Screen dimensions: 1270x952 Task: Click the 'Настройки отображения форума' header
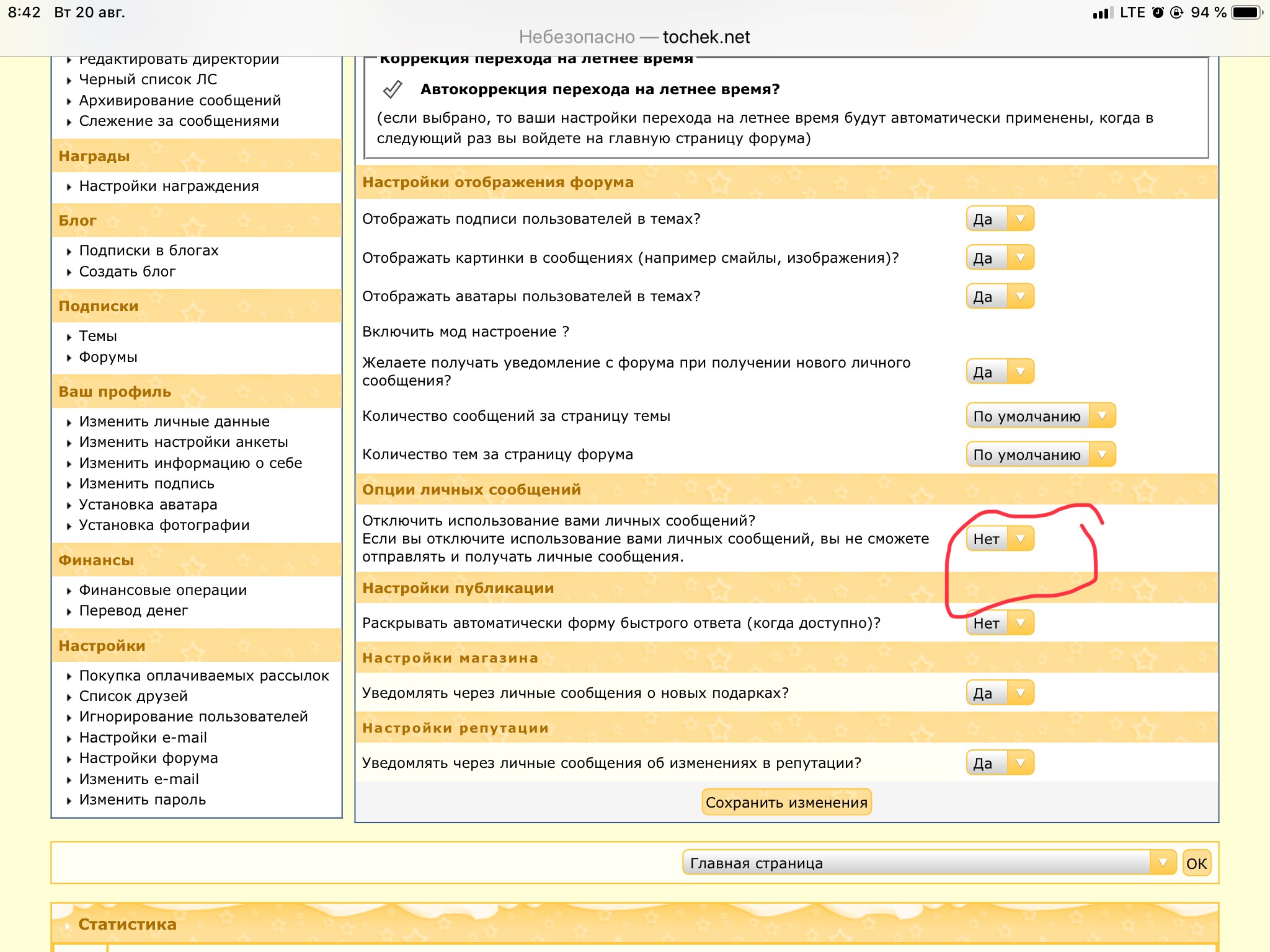[x=498, y=182]
